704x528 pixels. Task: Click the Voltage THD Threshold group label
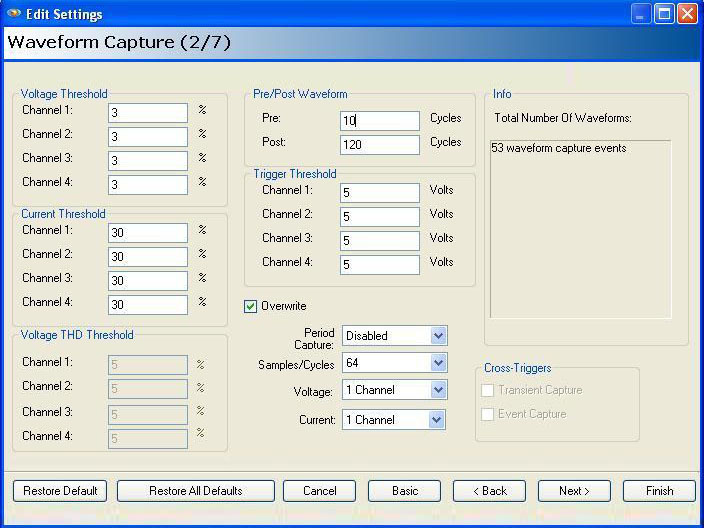(77, 335)
